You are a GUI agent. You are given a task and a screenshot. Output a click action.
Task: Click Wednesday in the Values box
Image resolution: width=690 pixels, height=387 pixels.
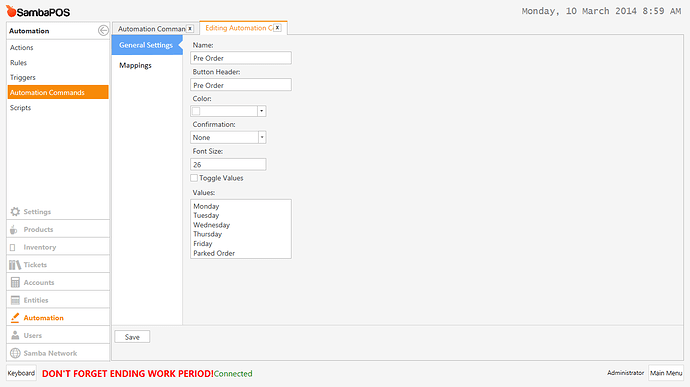pyautogui.click(x=211, y=225)
